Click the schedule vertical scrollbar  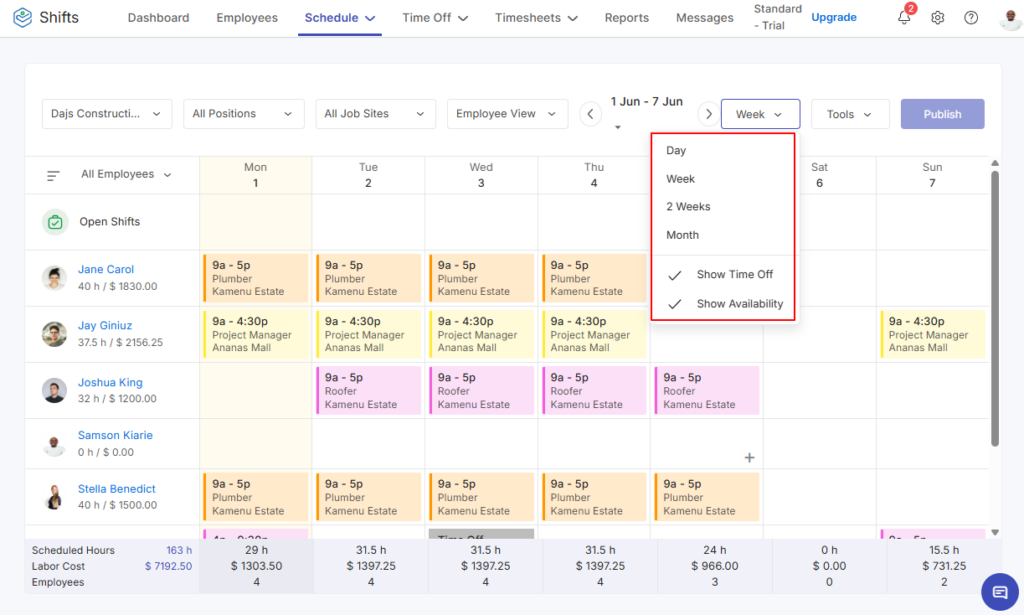[x=995, y=309]
